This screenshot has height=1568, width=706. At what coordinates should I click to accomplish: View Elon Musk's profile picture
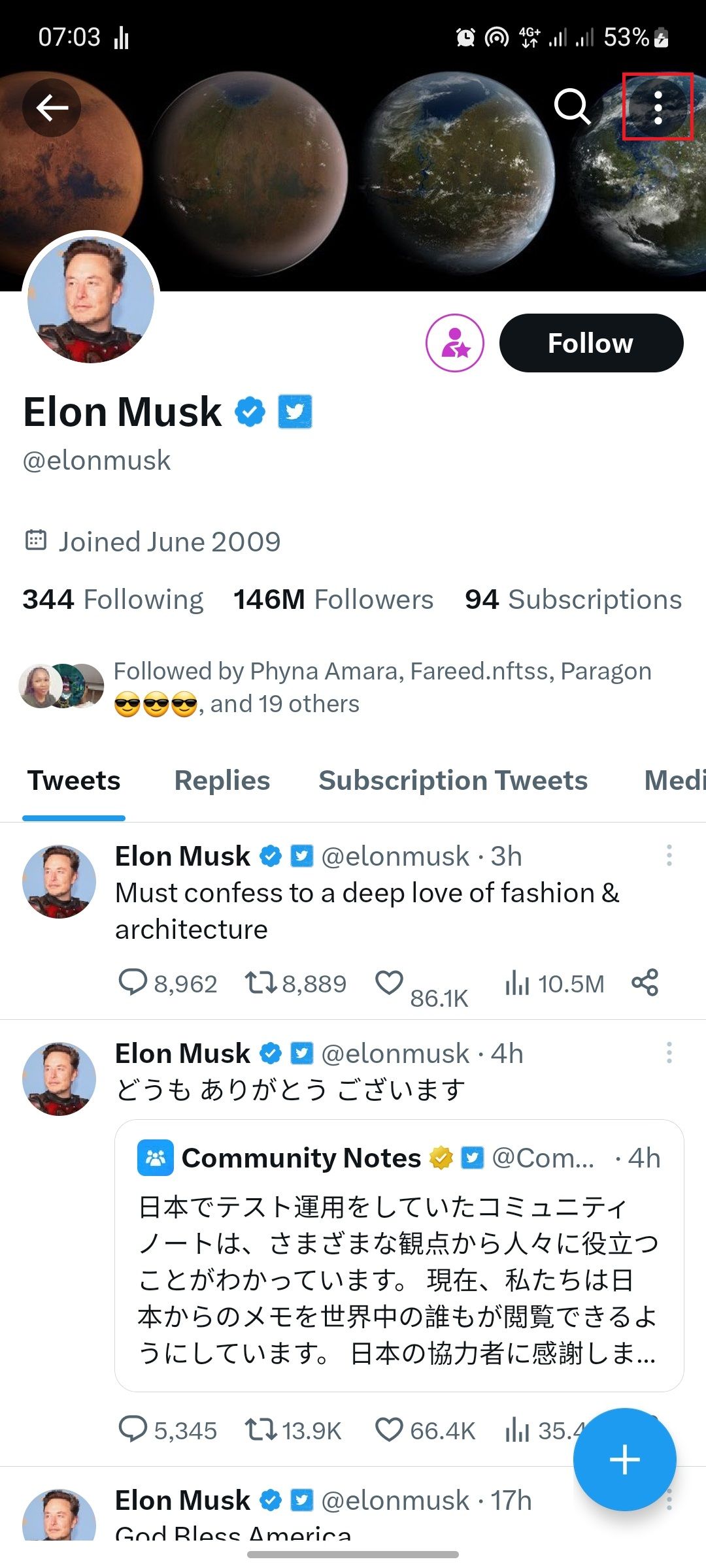coord(92,300)
